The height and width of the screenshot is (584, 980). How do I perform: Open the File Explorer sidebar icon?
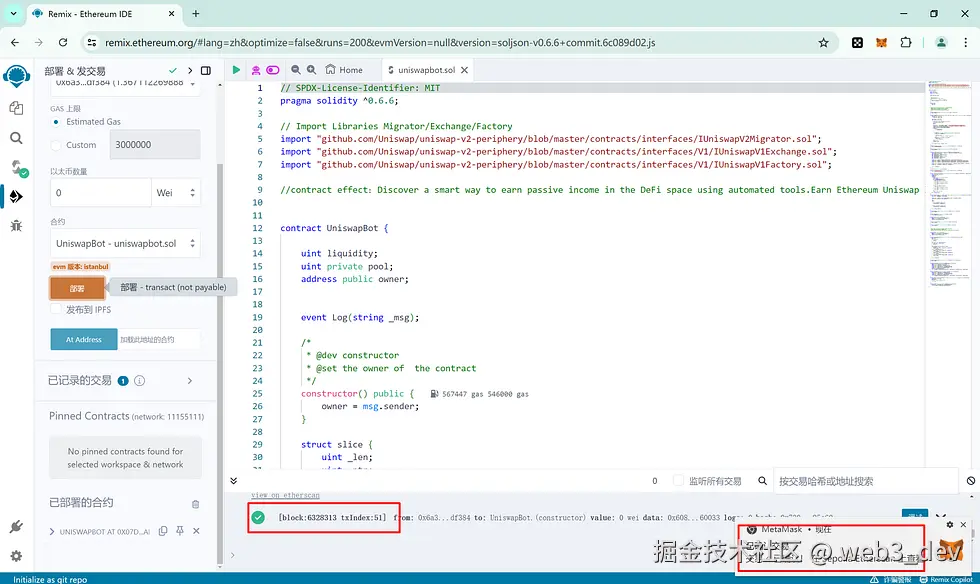click(x=16, y=108)
